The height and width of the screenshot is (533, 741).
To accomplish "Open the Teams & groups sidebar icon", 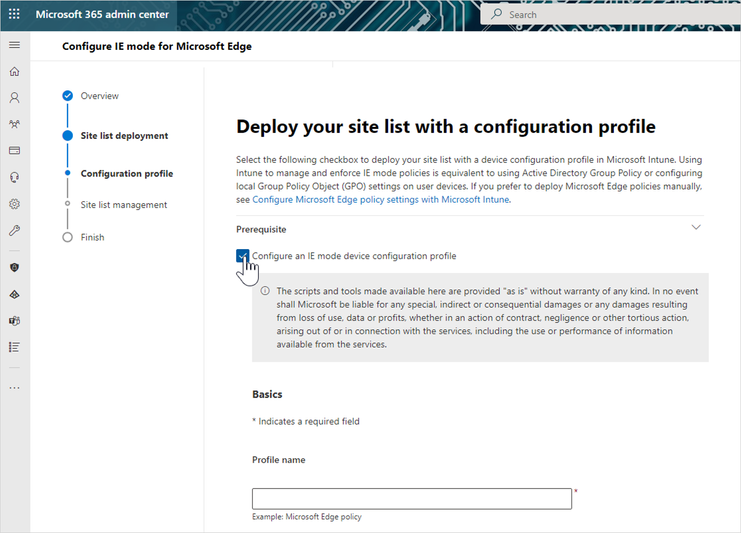I will click(x=15, y=124).
